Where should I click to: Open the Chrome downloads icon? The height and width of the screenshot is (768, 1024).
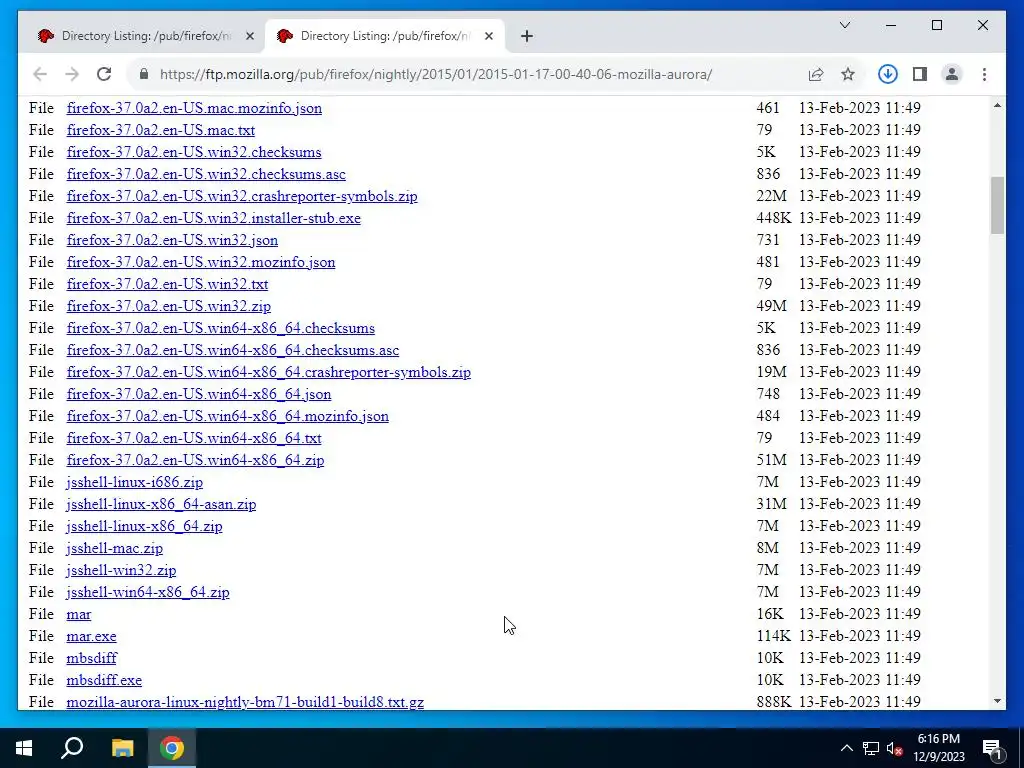(888, 74)
